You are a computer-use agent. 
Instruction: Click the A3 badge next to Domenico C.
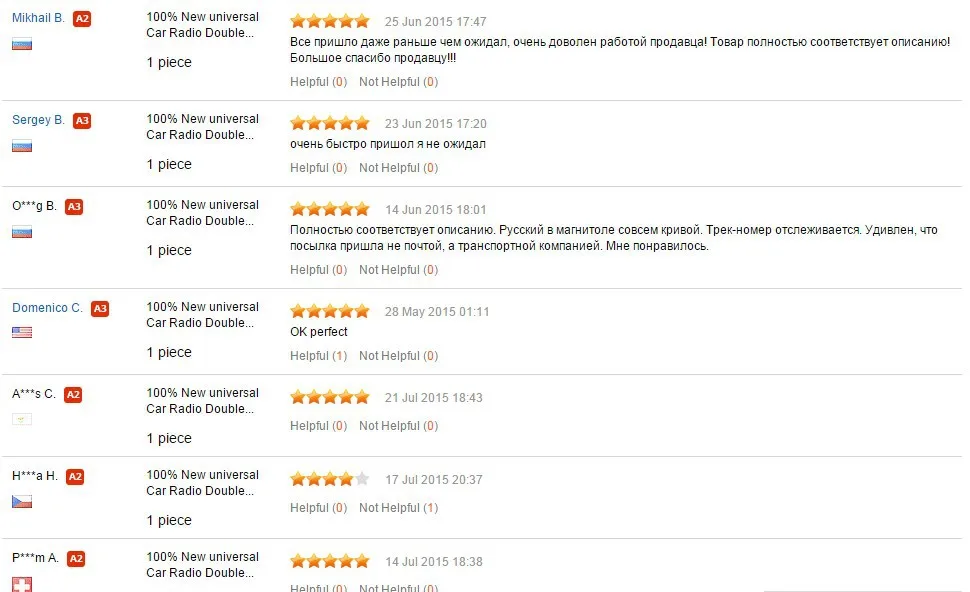(x=100, y=309)
